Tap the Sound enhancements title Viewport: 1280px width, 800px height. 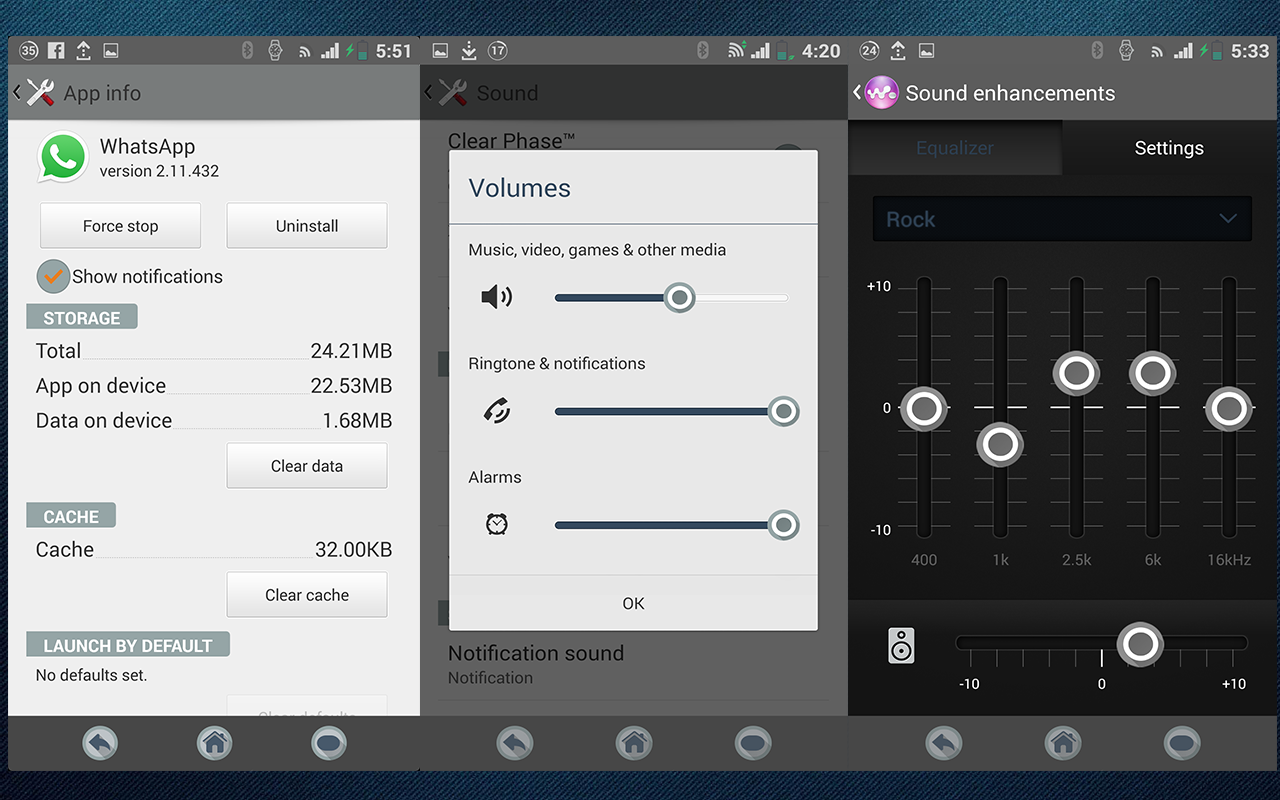(1010, 93)
